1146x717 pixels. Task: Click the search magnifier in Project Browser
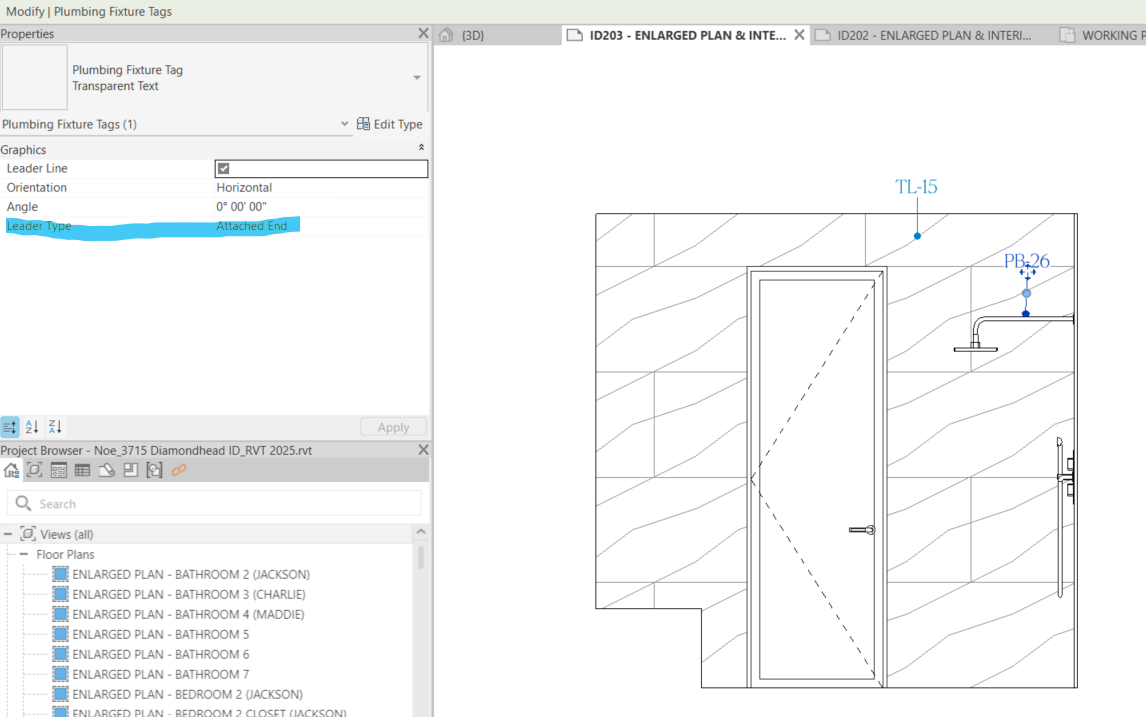click(23, 503)
